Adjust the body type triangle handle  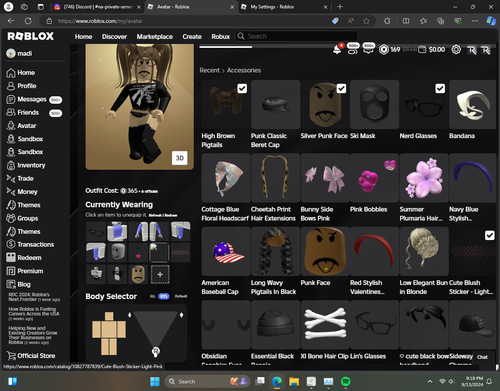(x=156, y=351)
